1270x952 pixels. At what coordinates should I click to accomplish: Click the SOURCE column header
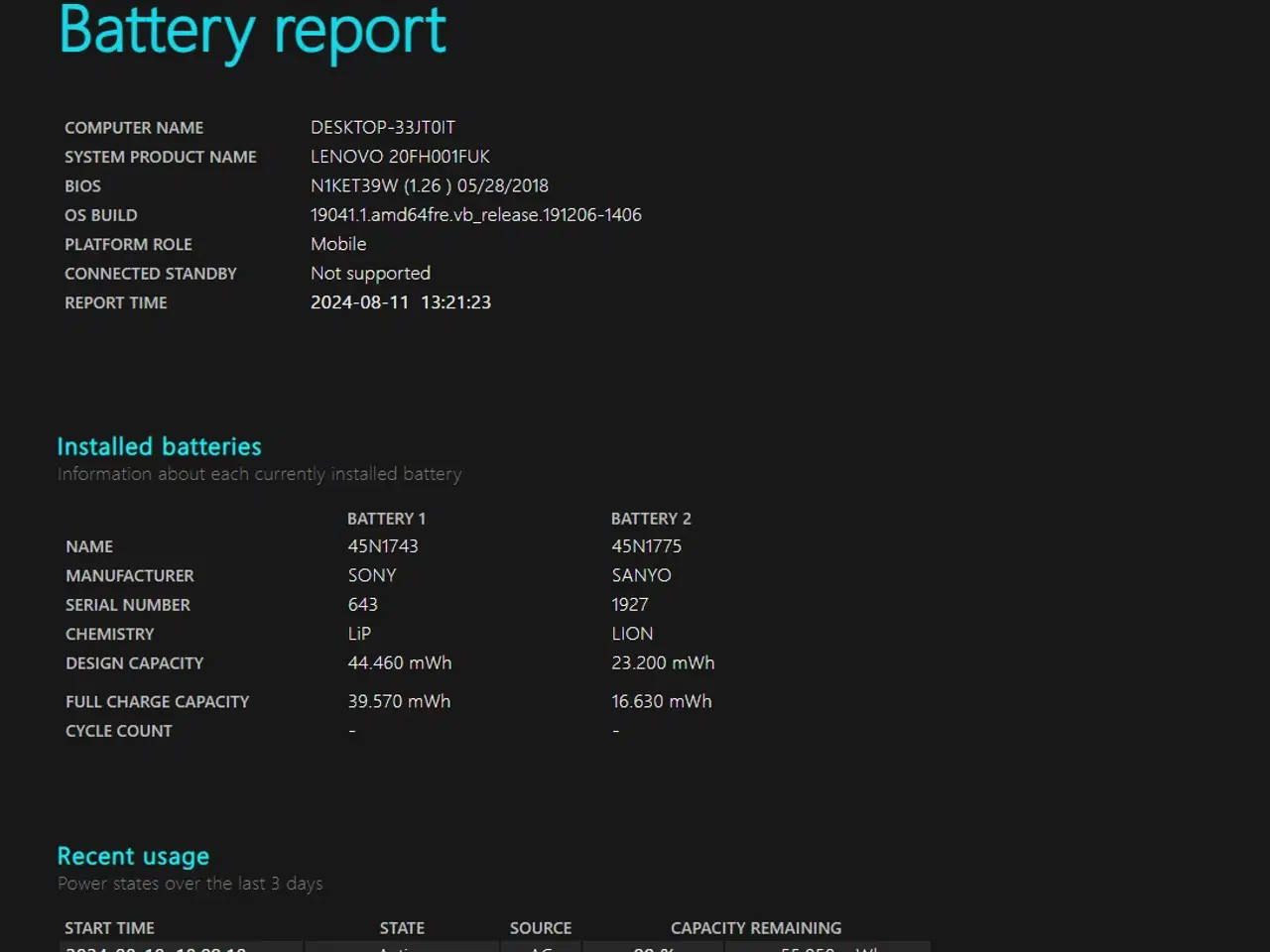pyautogui.click(x=541, y=928)
